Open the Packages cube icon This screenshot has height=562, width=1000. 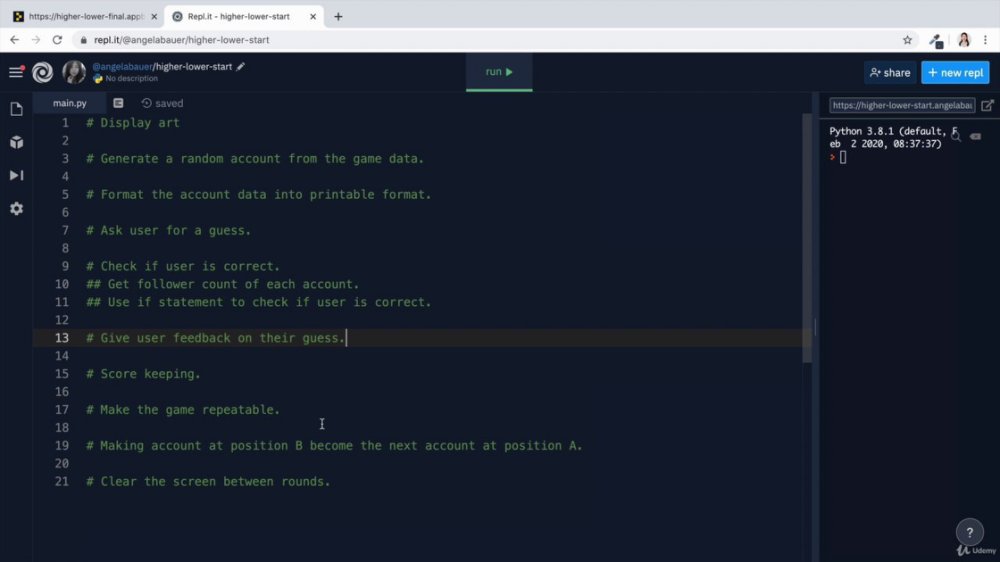click(x=17, y=142)
